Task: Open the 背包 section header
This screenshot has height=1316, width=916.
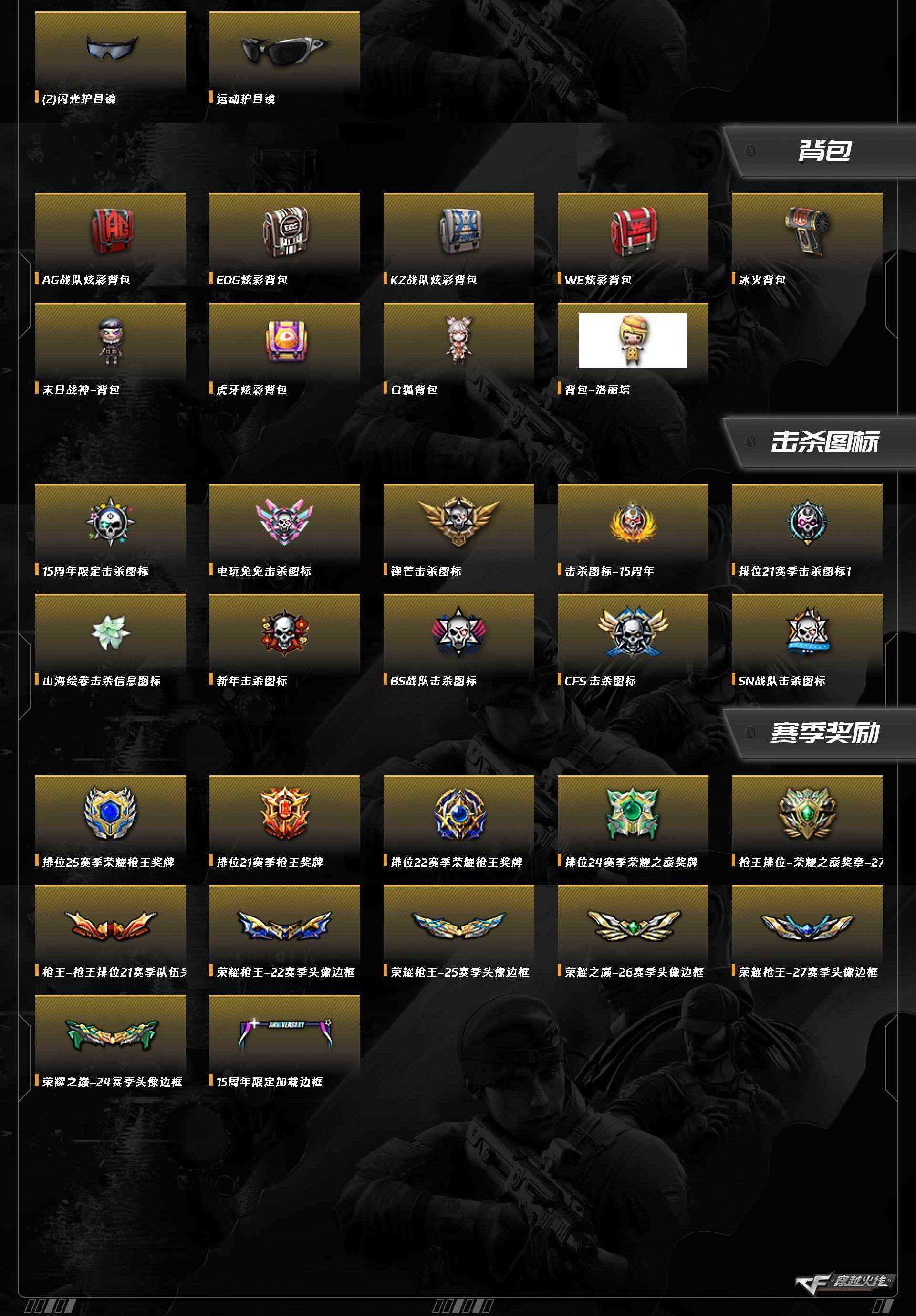Action: click(x=825, y=151)
